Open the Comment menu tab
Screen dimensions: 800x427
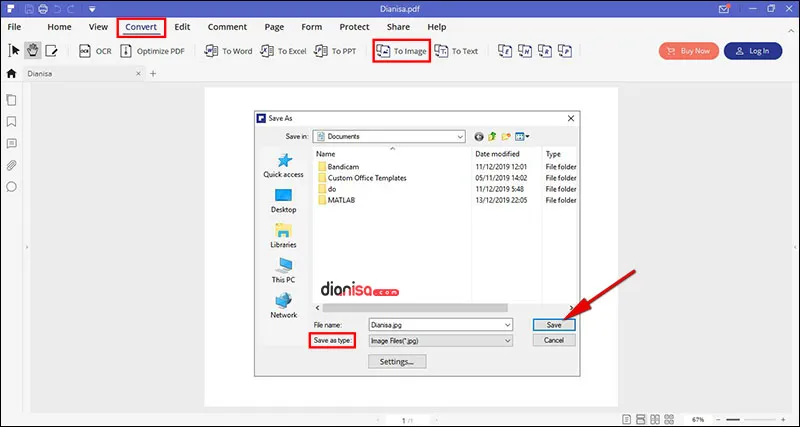pos(227,27)
